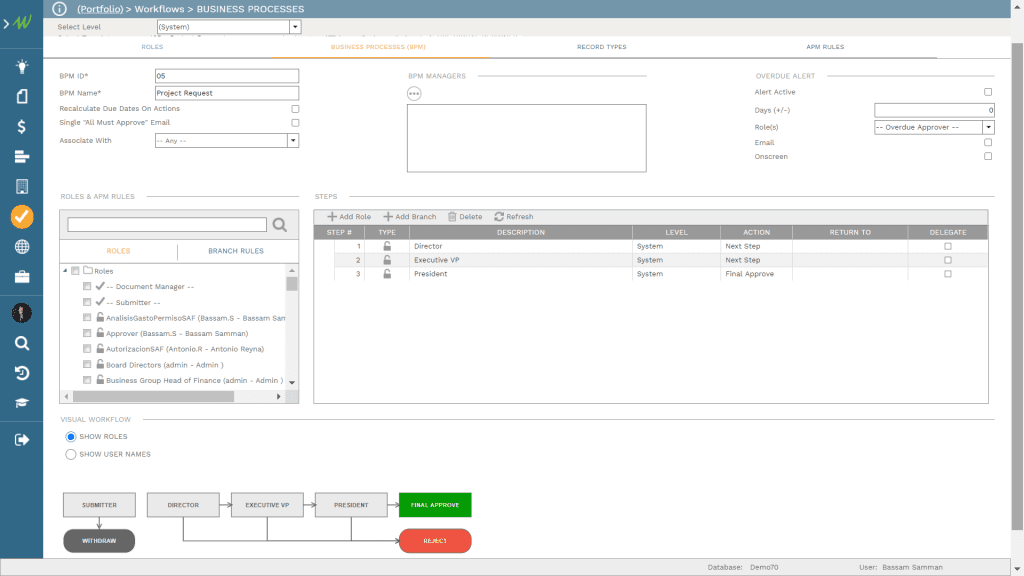The width and height of the screenshot is (1024, 576).
Task: Click the Reject workflow box
Action: (435, 541)
